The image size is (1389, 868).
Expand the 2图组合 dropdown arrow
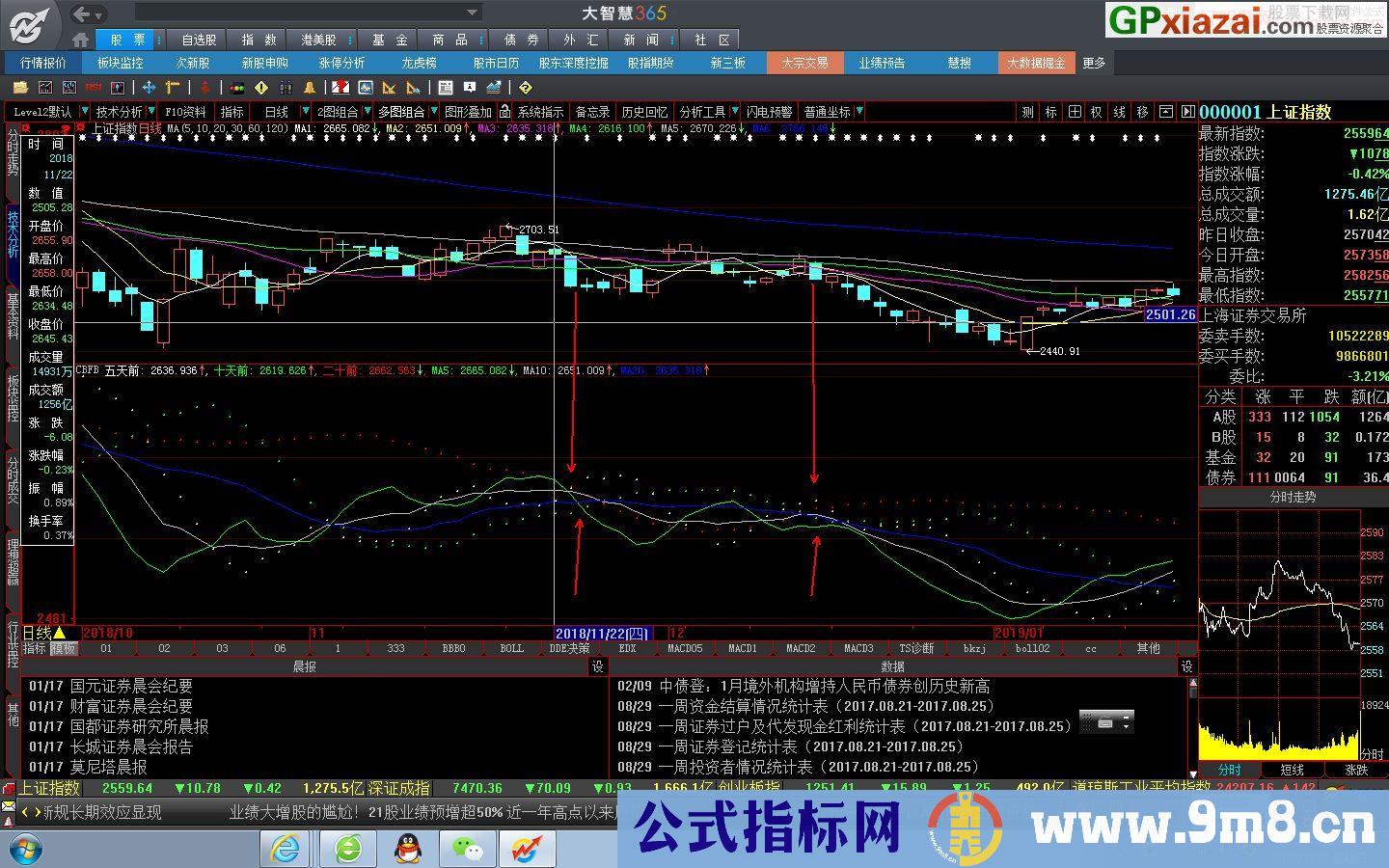pyautogui.click(x=368, y=112)
